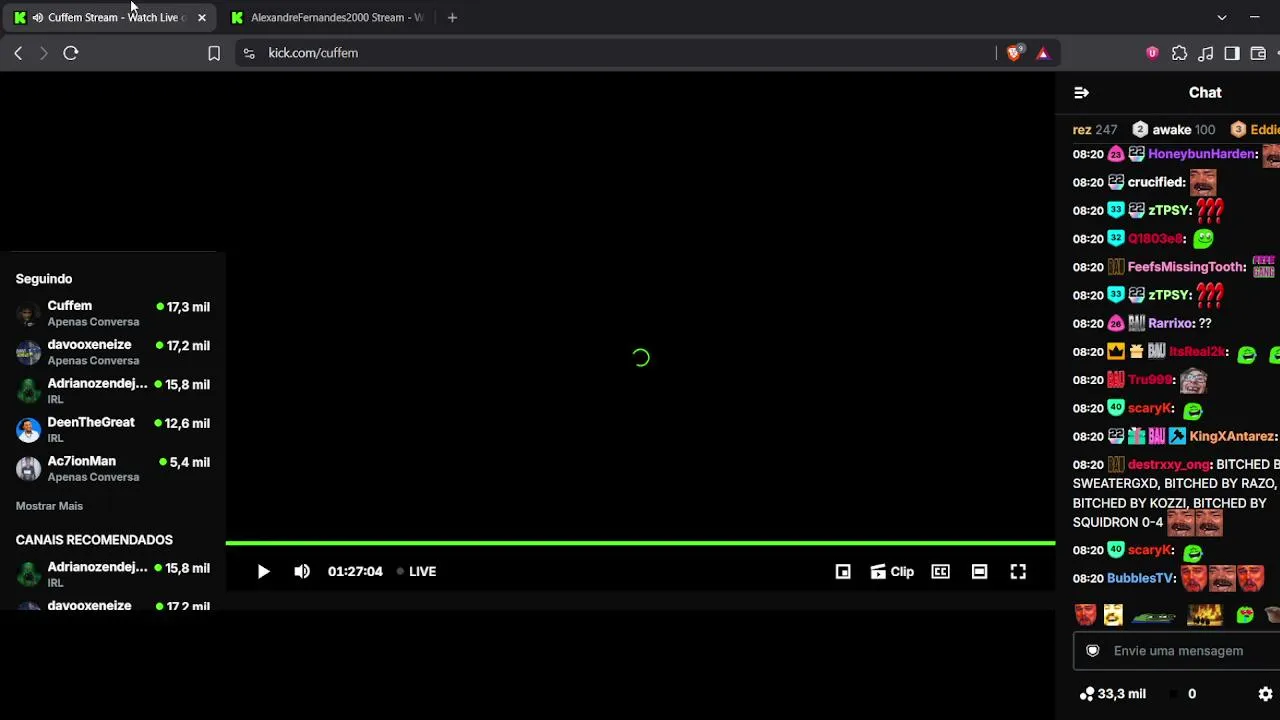
Task: Select KingXAntarez username in chat
Action: (x=1232, y=437)
